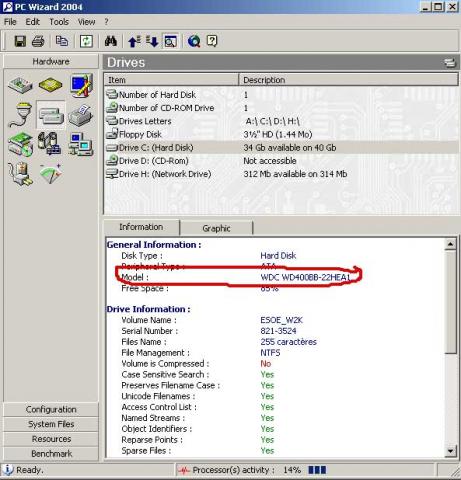Open the Tools menu

tap(59, 22)
